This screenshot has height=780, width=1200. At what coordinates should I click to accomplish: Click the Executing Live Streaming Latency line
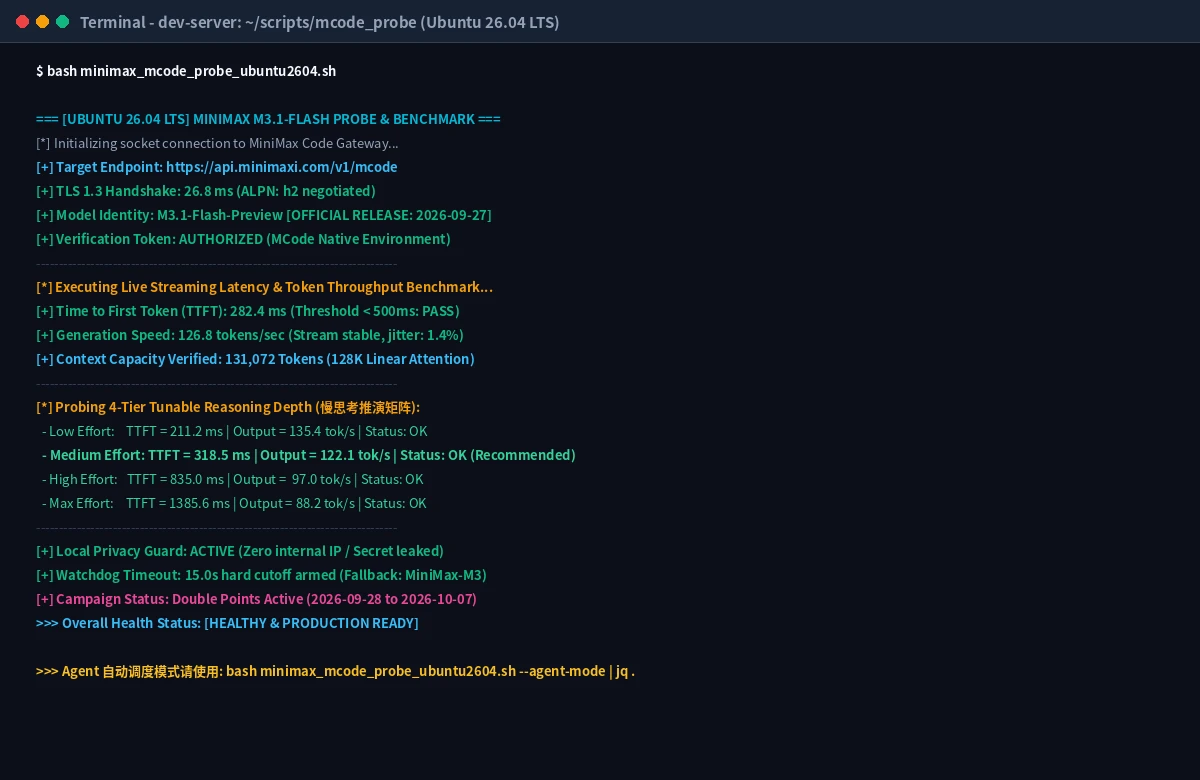(x=264, y=287)
